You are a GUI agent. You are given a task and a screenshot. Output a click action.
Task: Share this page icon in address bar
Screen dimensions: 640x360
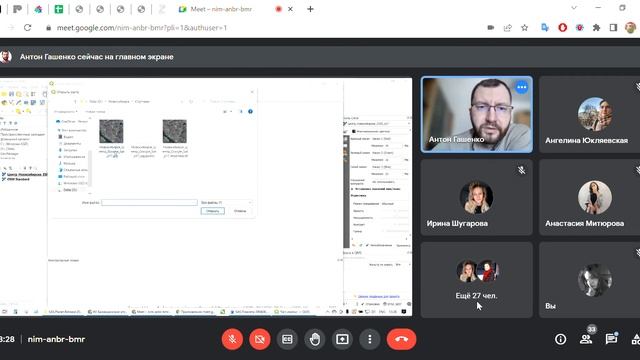tap(508, 28)
